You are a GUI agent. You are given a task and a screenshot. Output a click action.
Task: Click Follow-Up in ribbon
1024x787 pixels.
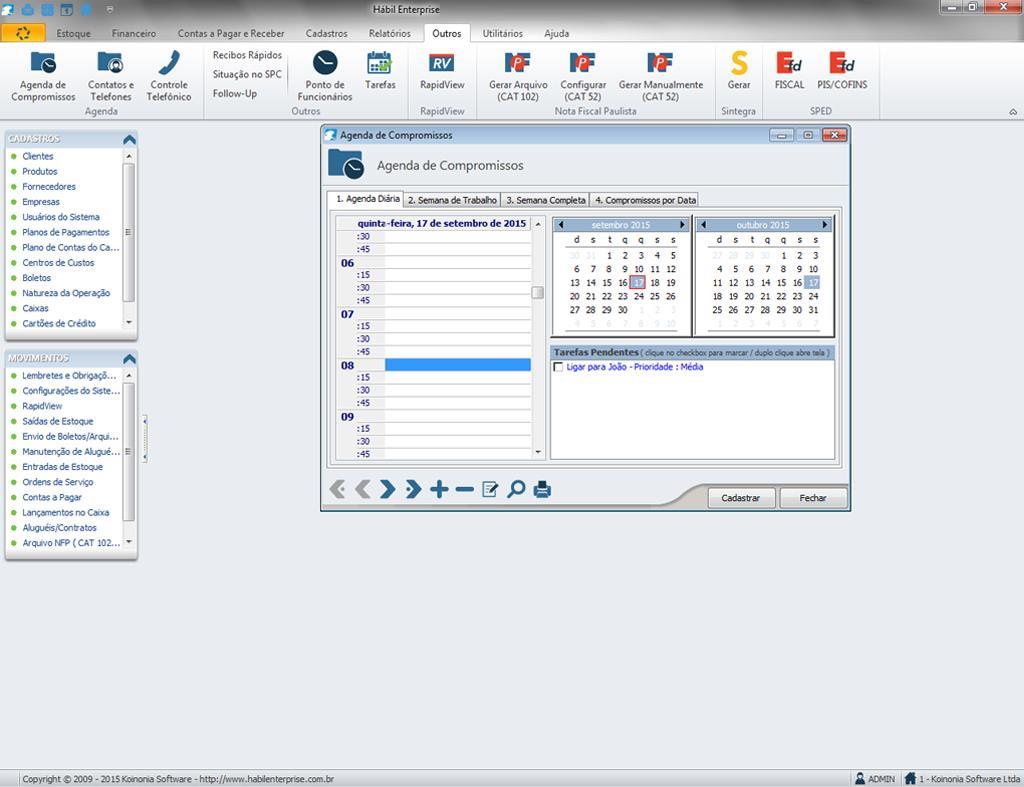(x=234, y=93)
